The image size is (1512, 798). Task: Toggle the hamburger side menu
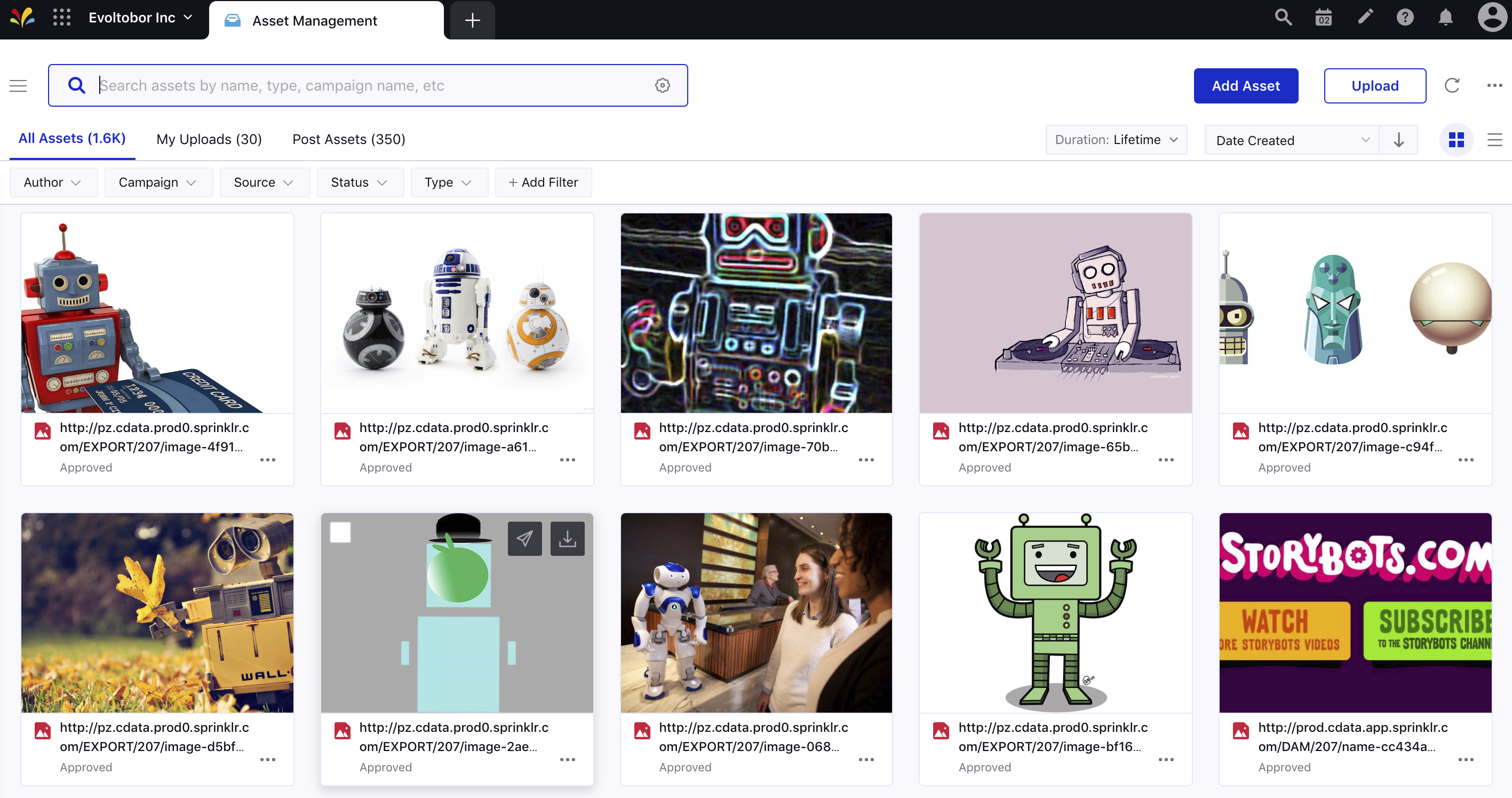point(18,86)
